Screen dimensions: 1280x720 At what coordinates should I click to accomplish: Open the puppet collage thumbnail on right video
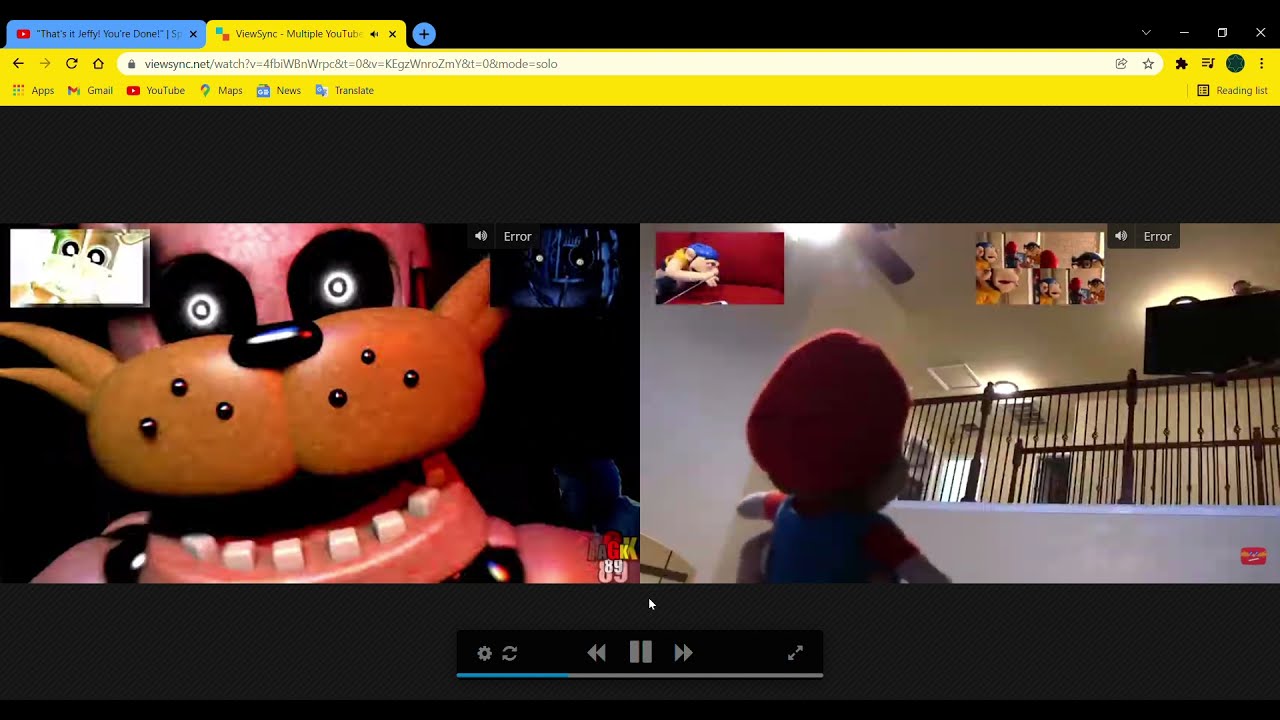point(1040,268)
